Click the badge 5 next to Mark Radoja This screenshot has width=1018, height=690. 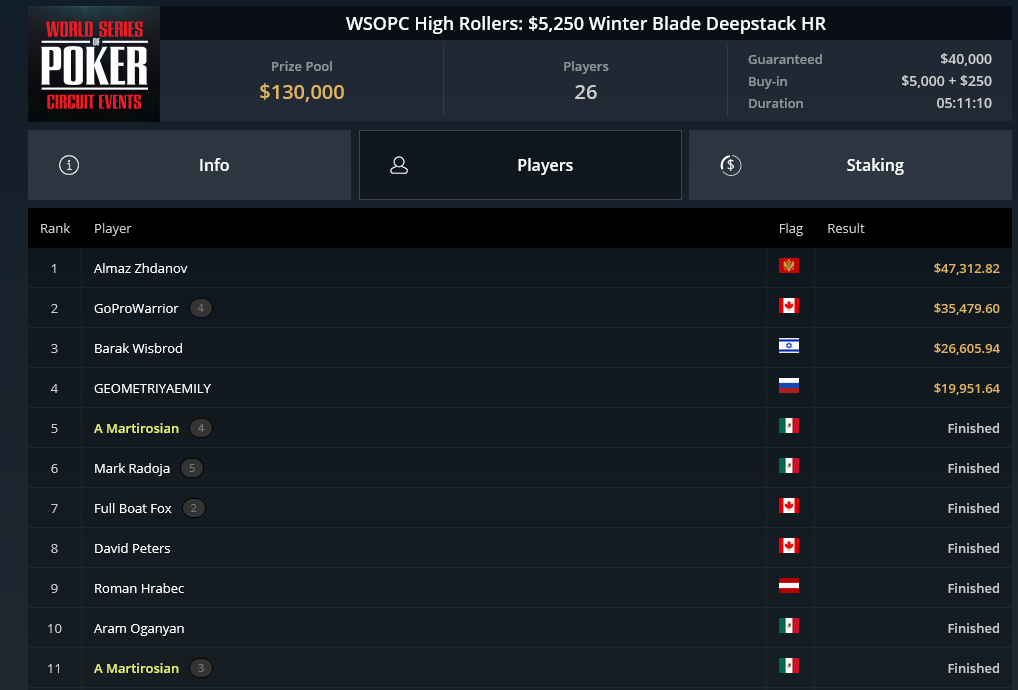[192, 468]
